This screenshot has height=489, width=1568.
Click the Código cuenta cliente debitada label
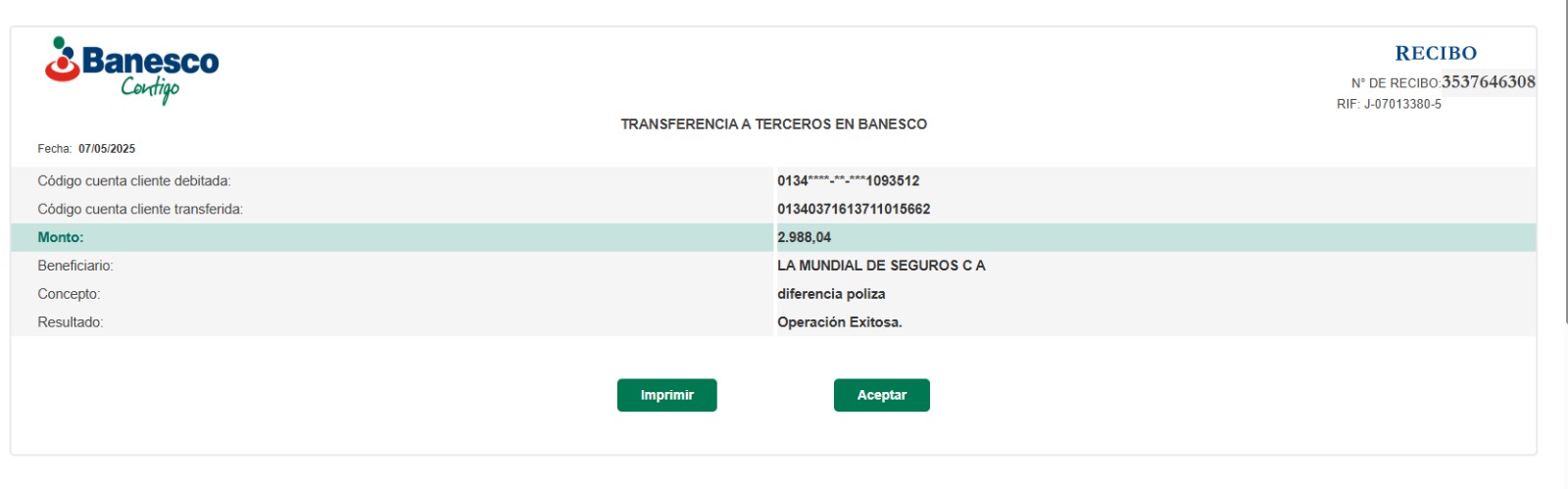(134, 181)
